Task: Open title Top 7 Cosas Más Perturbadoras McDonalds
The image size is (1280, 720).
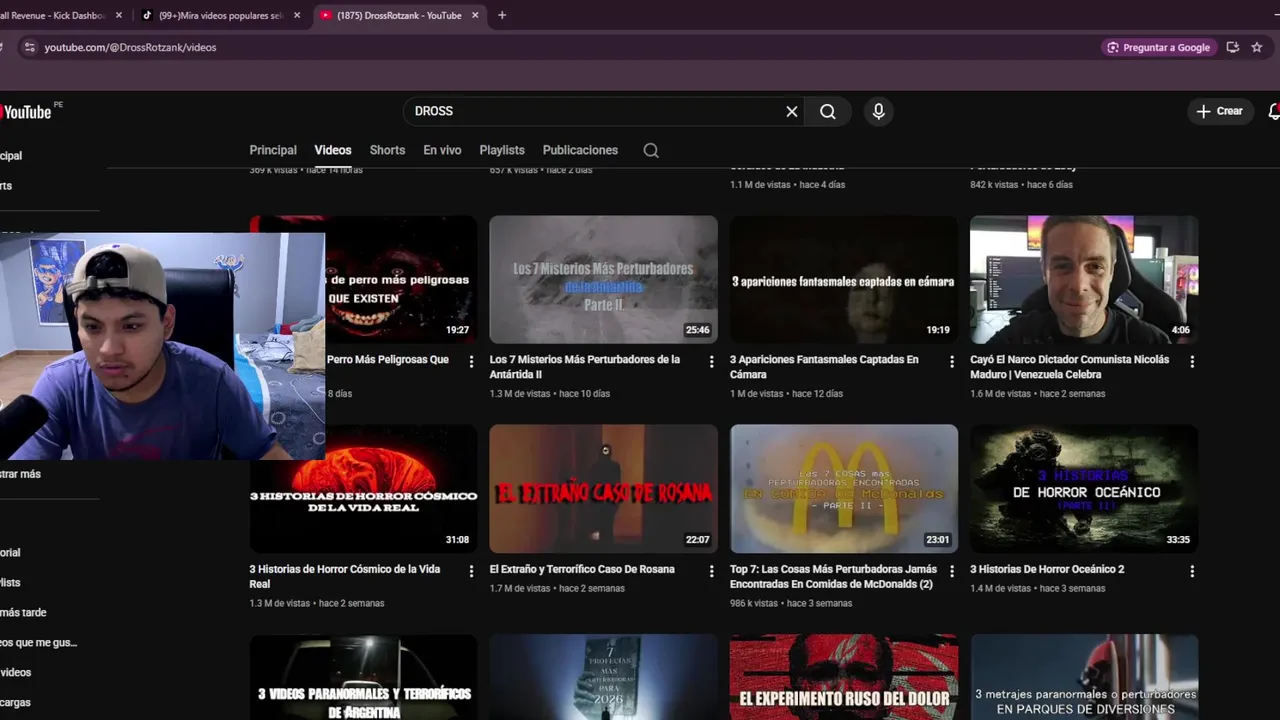Action: pos(833,577)
